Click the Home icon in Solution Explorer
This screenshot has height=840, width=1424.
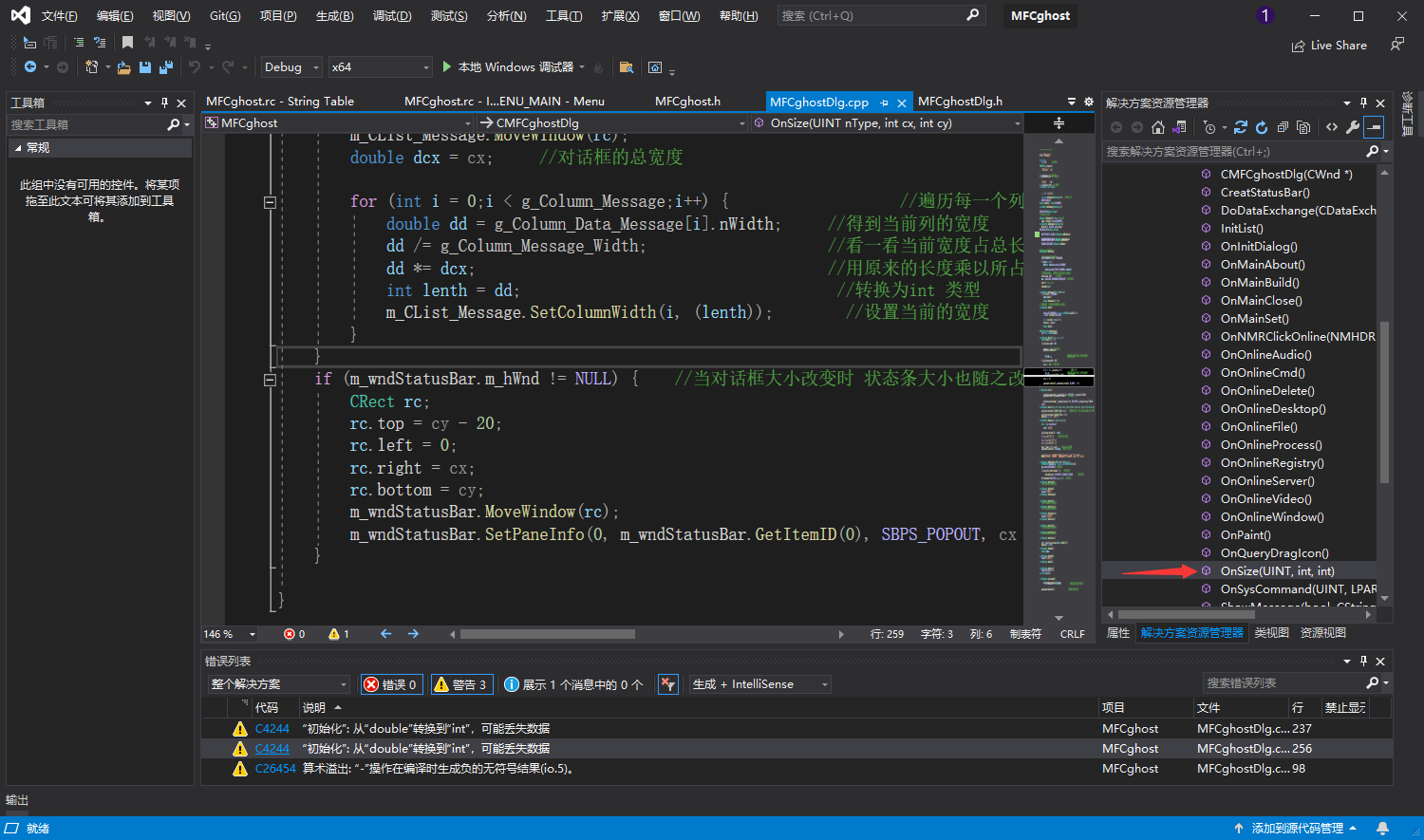tap(1158, 127)
